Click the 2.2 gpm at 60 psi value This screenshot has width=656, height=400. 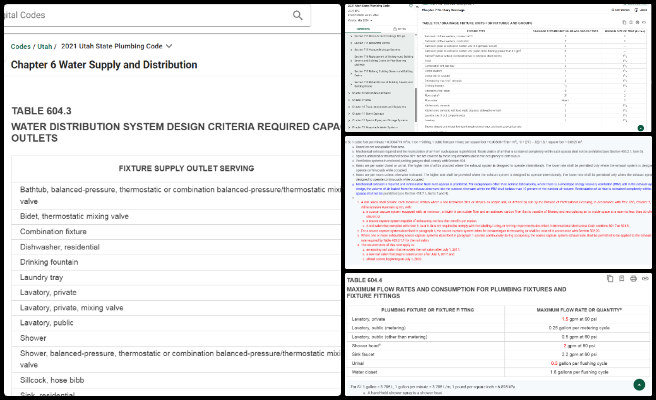(x=579, y=354)
